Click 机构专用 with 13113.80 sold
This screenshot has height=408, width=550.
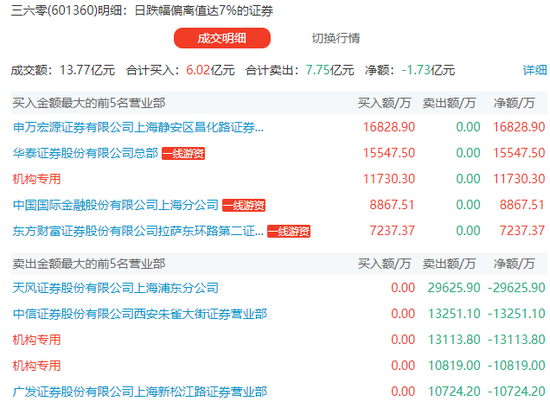click(x=36, y=340)
